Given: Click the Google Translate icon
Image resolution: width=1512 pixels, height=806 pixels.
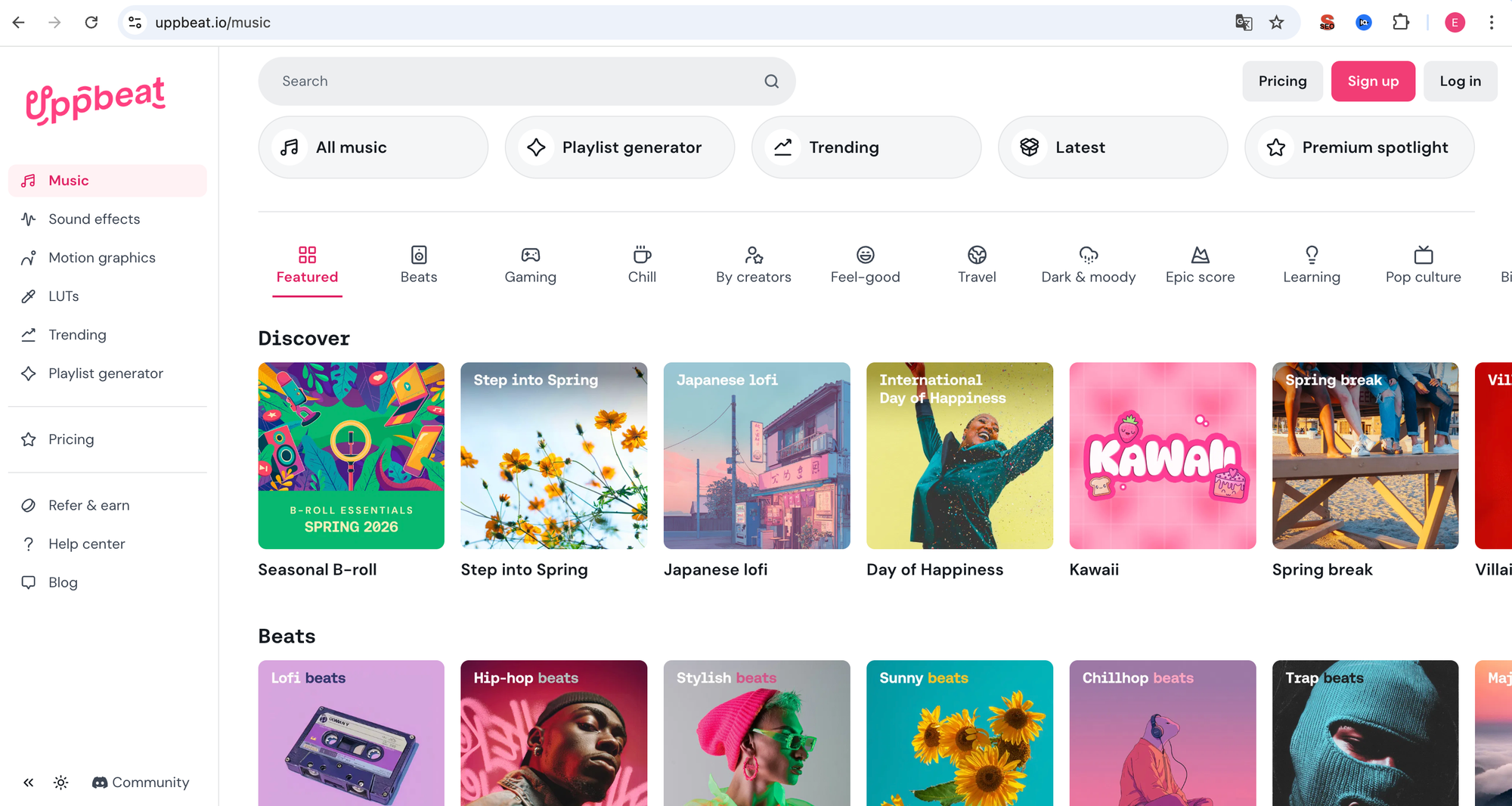Looking at the screenshot, I should point(1244,23).
